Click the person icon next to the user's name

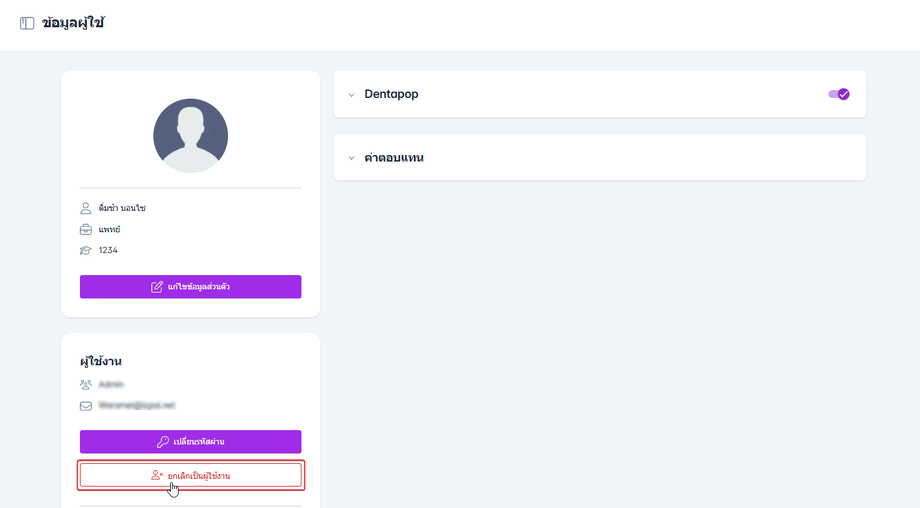[86, 208]
